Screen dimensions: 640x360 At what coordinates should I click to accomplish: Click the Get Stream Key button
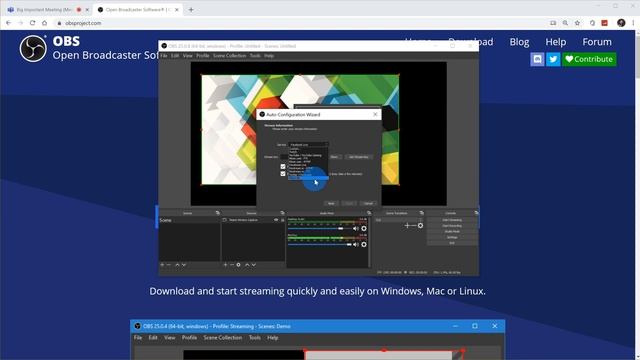(359, 157)
